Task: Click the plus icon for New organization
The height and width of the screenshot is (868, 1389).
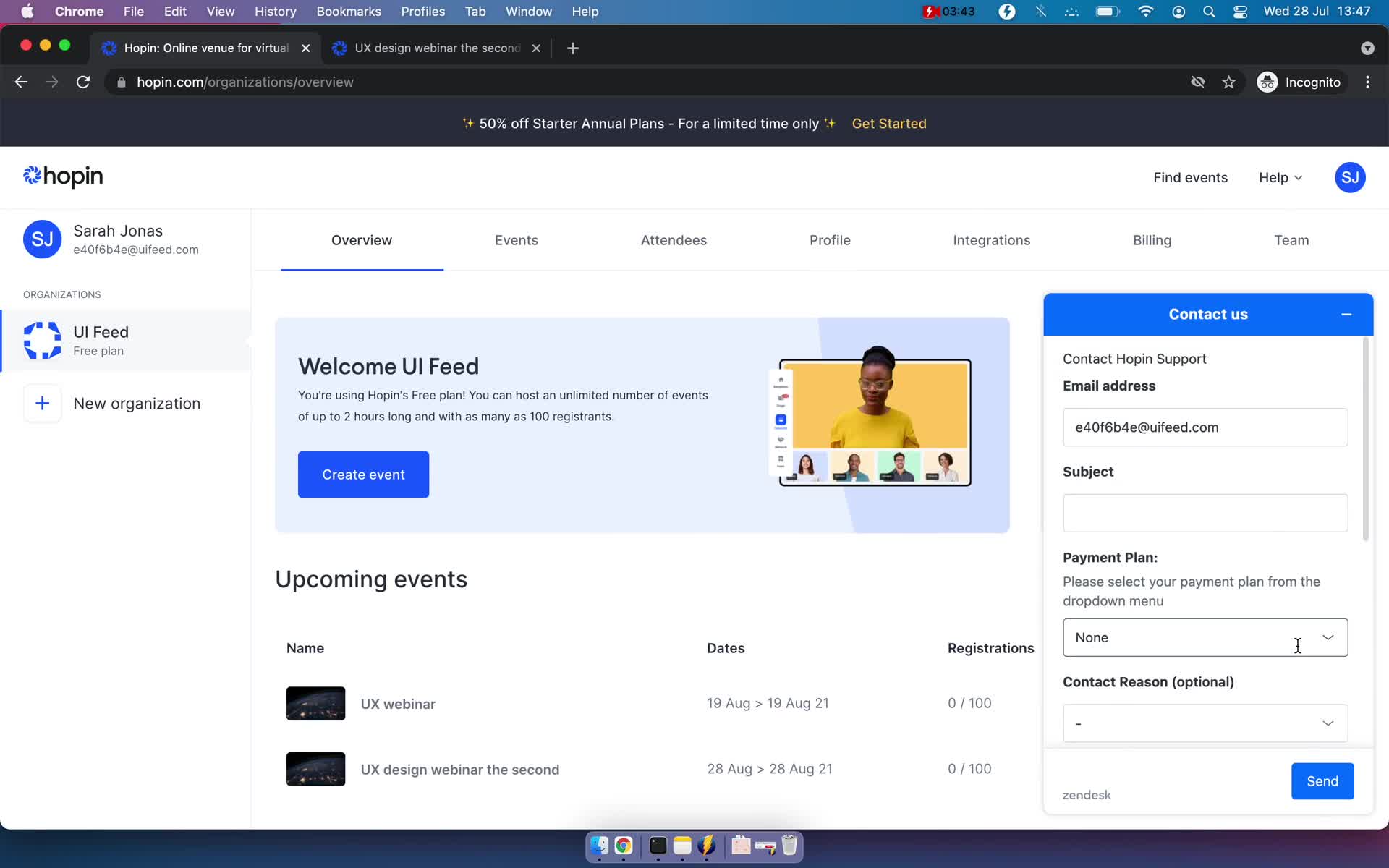Action: coord(42,404)
